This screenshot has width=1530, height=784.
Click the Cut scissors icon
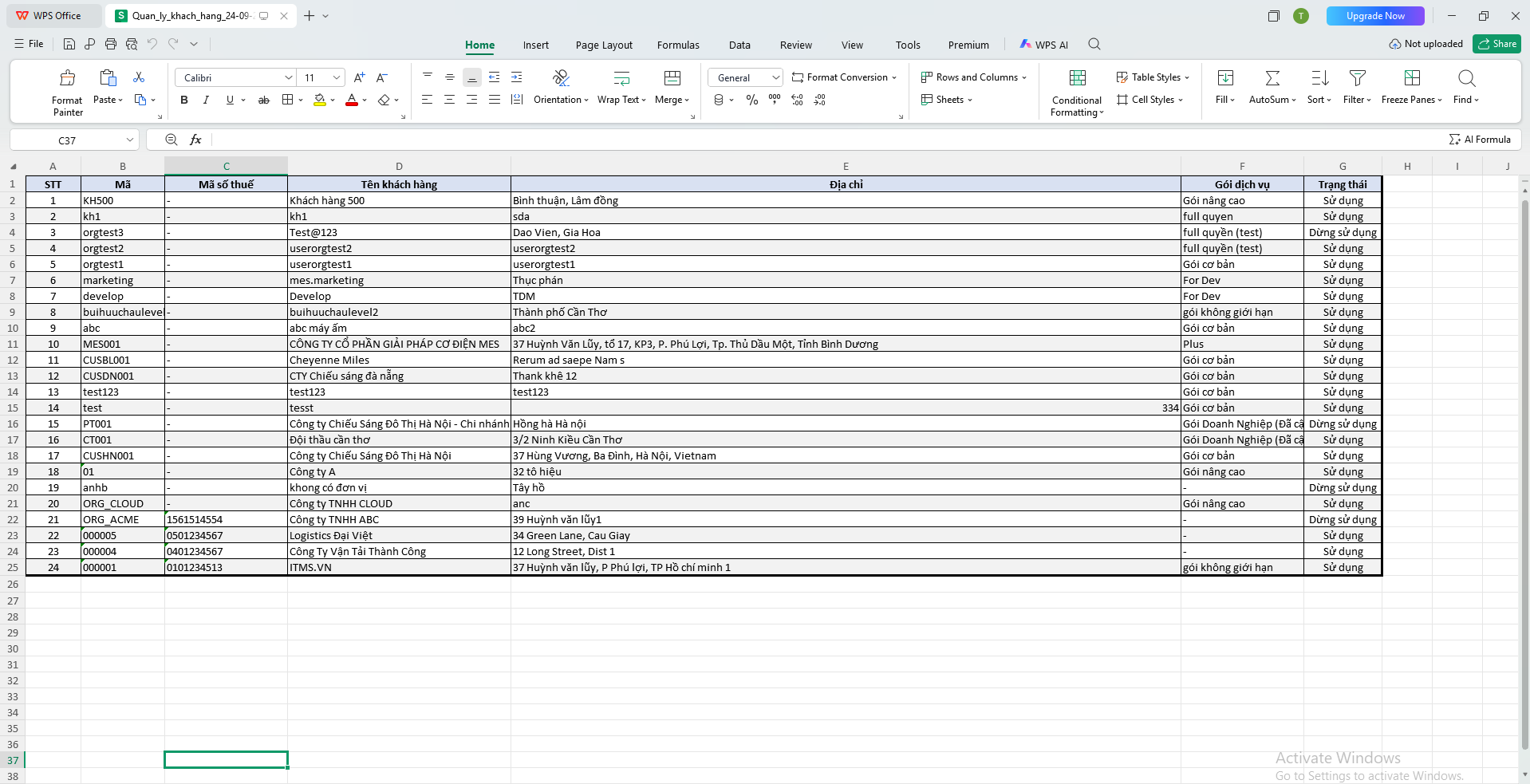(x=139, y=77)
